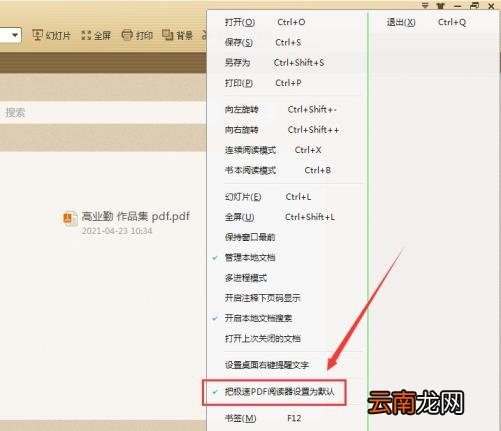Open 高业勤 作品集 pdf.pdf file entry

[x=136, y=217]
